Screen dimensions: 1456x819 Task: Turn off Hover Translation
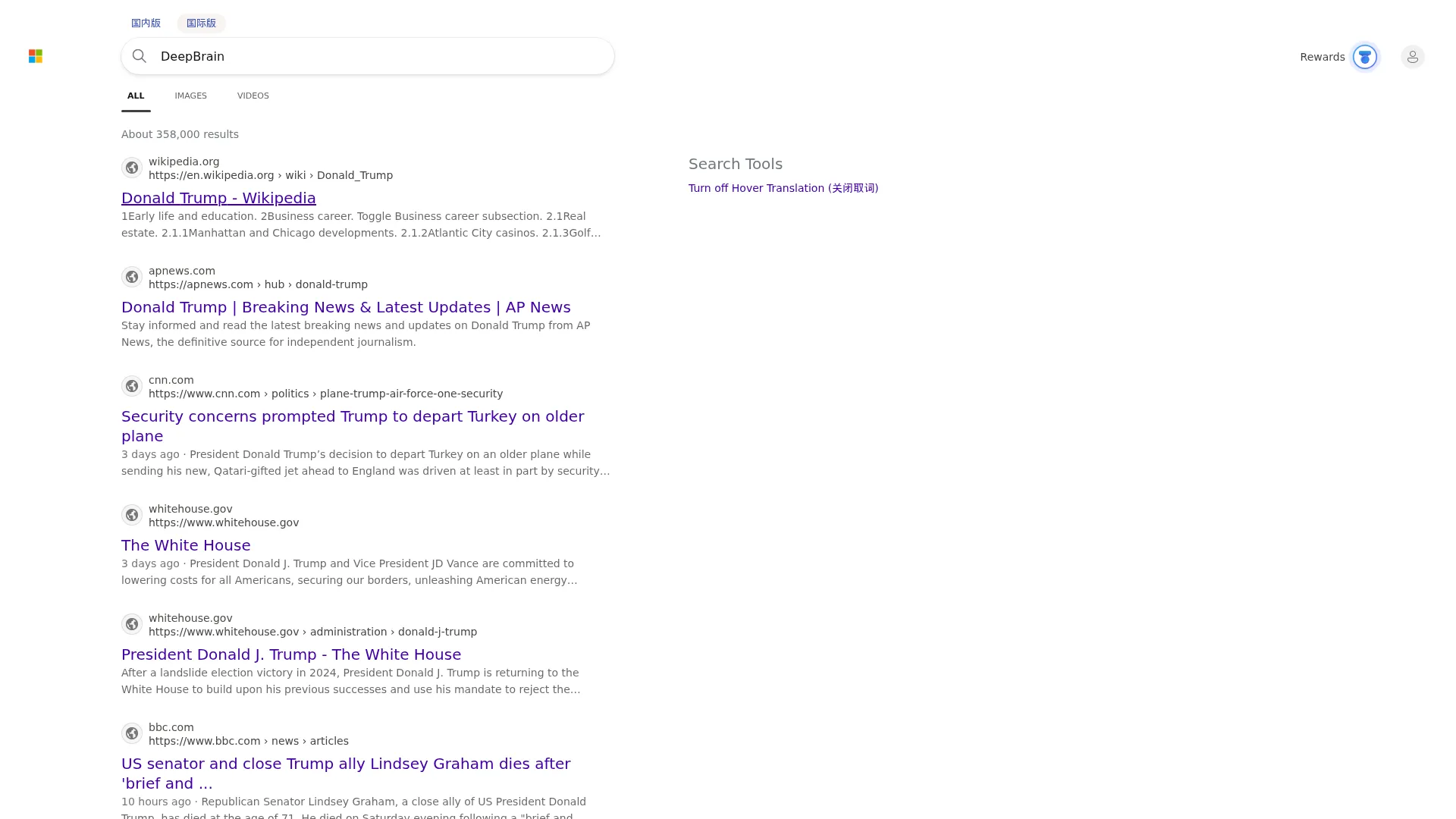(783, 188)
